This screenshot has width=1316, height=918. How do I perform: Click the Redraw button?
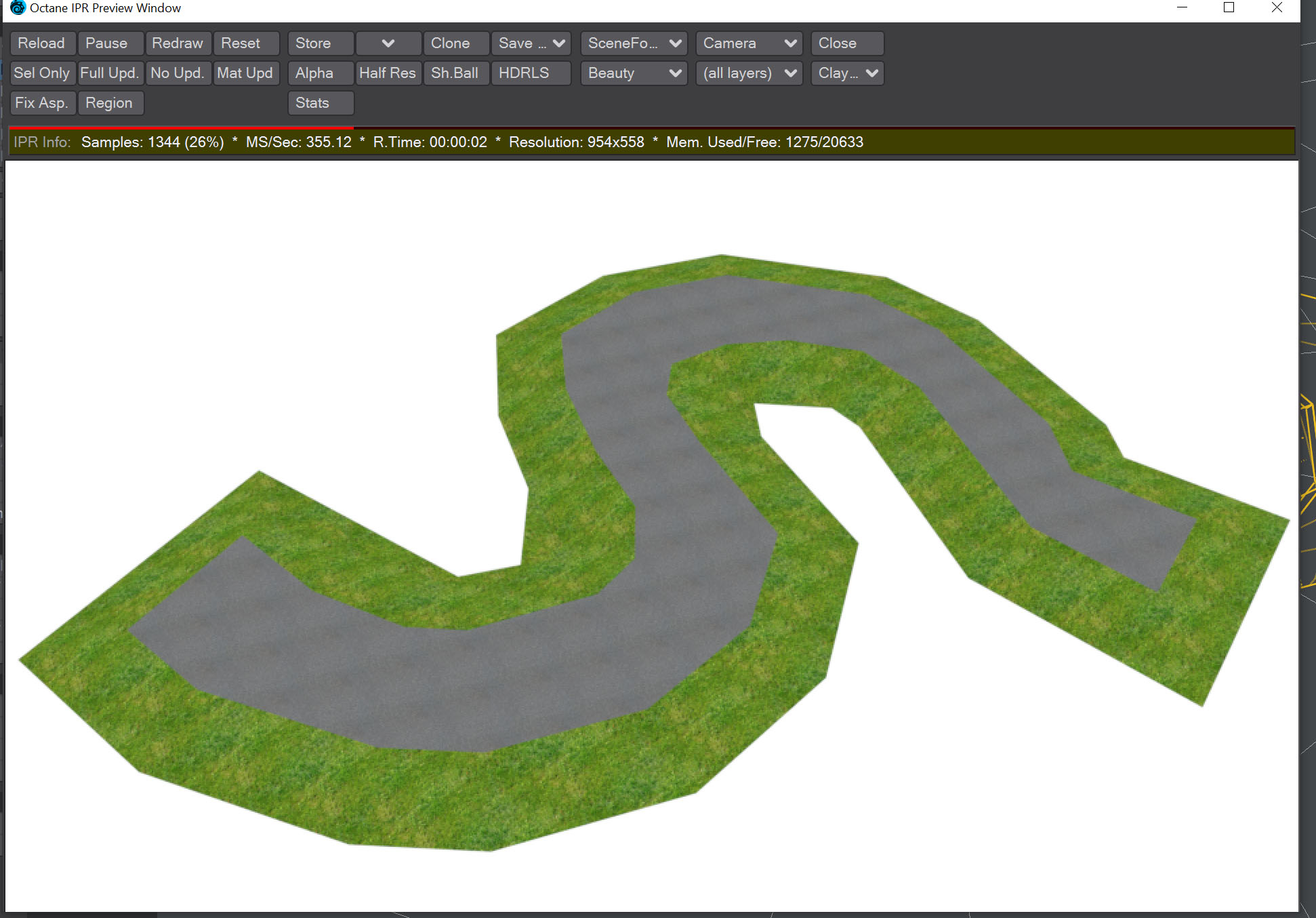point(178,43)
